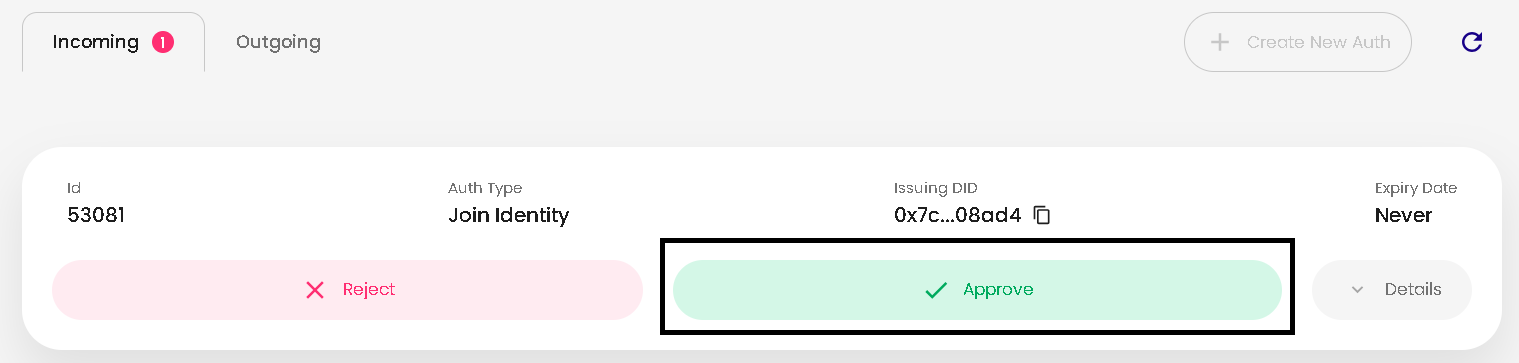Reject authorization 53081
The image size is (1519, 363).
click(347, 290)
